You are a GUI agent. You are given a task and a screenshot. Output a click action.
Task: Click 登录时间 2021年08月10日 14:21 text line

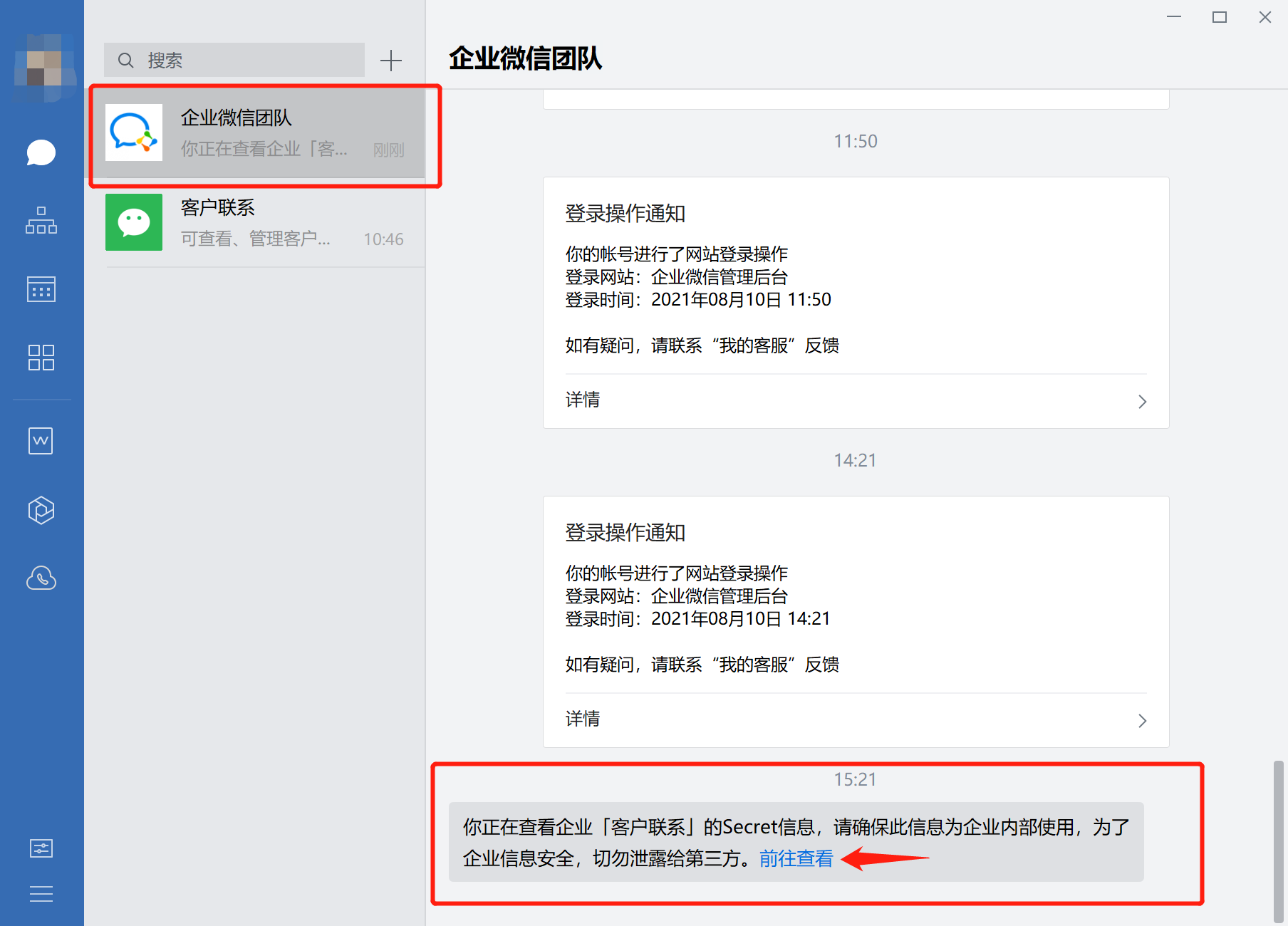click(x=698, y=618)
